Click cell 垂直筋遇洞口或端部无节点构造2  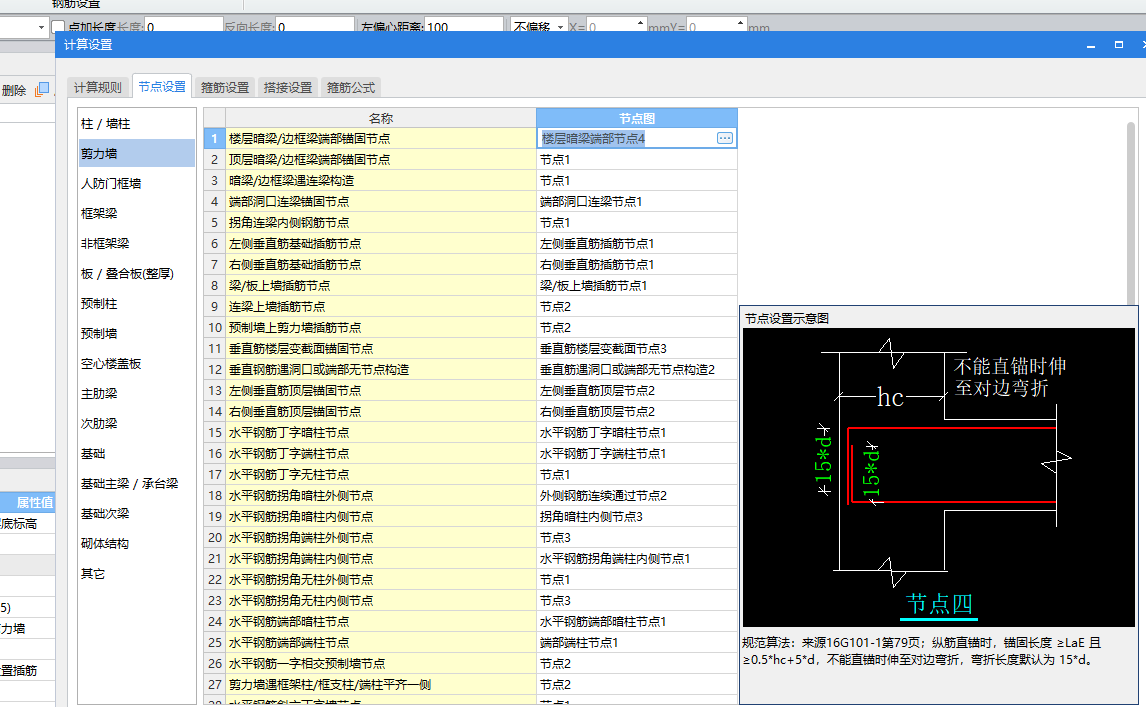(637, 369)
